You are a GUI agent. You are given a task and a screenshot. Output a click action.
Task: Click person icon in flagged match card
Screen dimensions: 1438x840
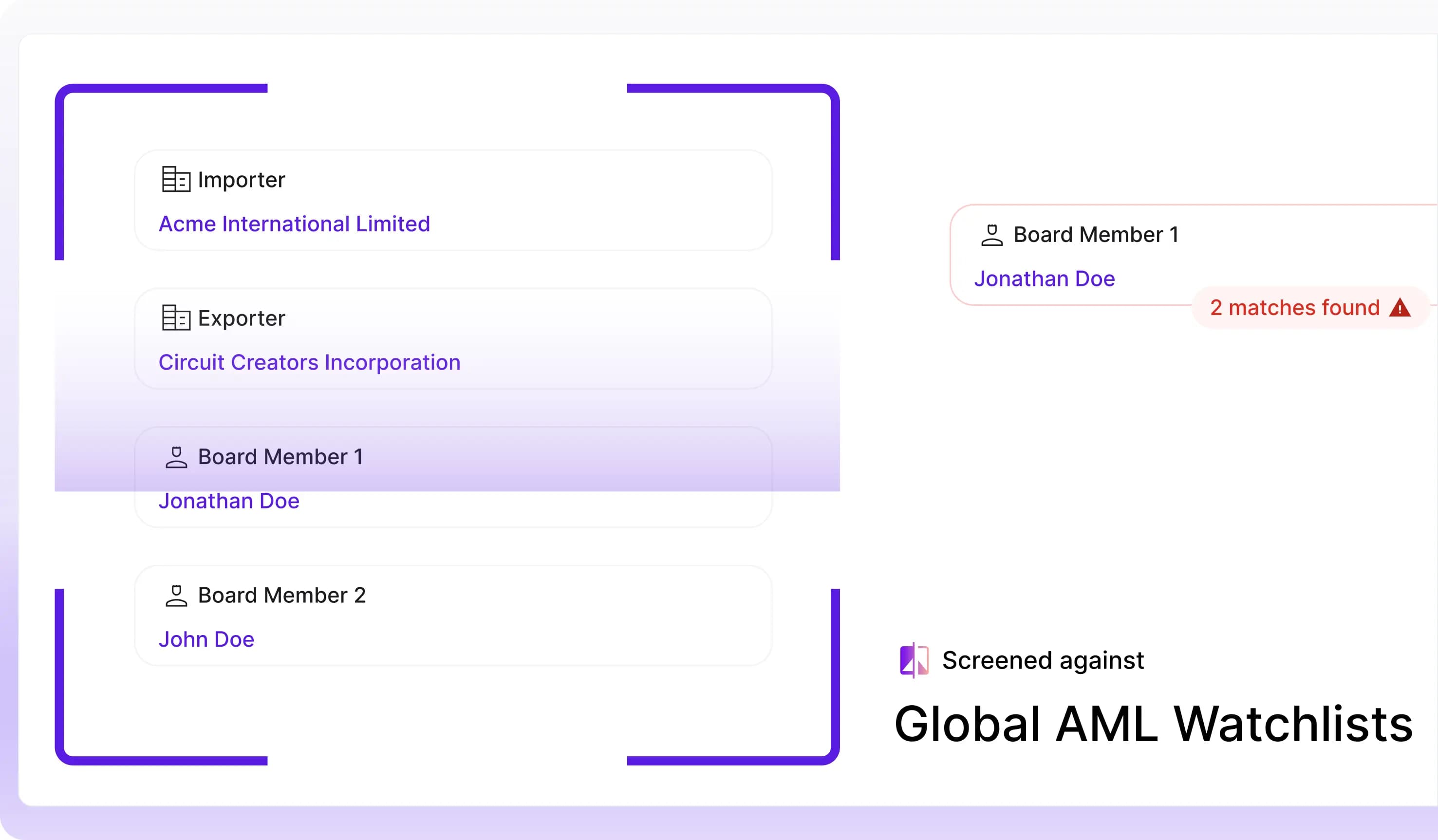[992, 235]
